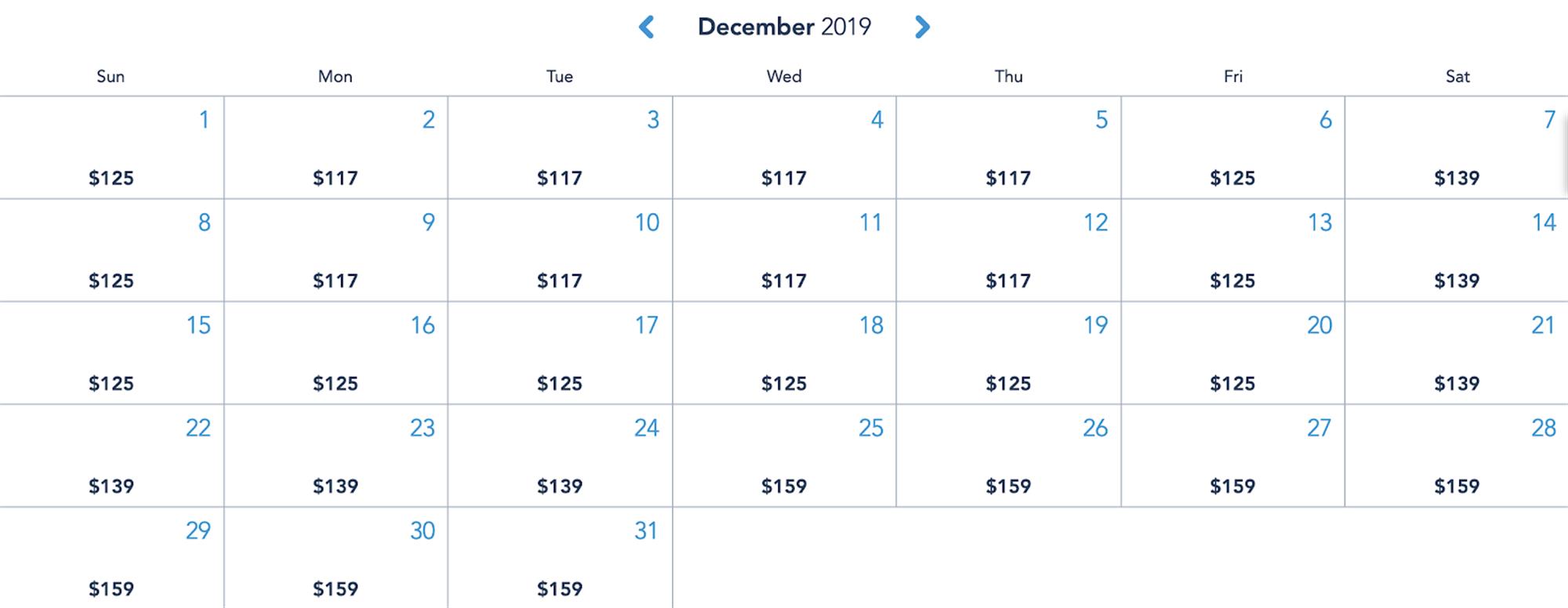Select December 22 date

point(111,456)
